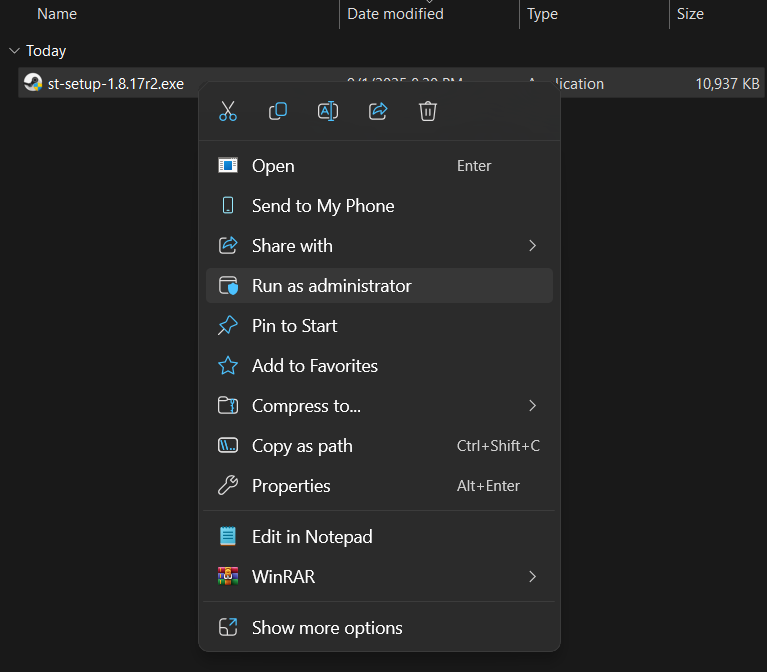Image resolution: width=767 pixels, height=672 pixels.
Task: Choose Copy as path
Action: [x=379, y=446]
